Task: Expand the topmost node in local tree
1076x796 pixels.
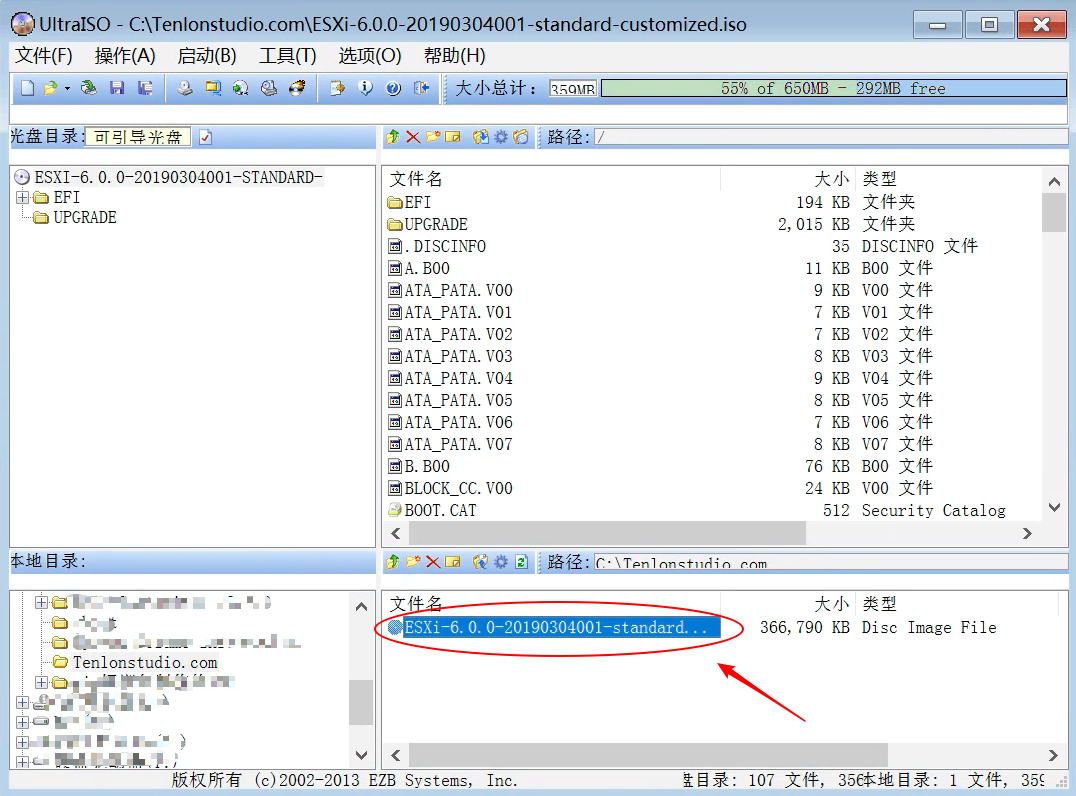Action: 41,602
